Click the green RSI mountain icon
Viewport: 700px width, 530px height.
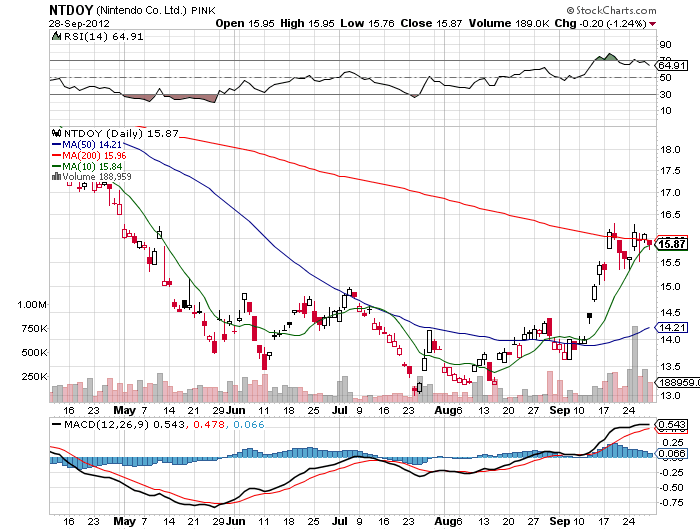tap(56, 36)
